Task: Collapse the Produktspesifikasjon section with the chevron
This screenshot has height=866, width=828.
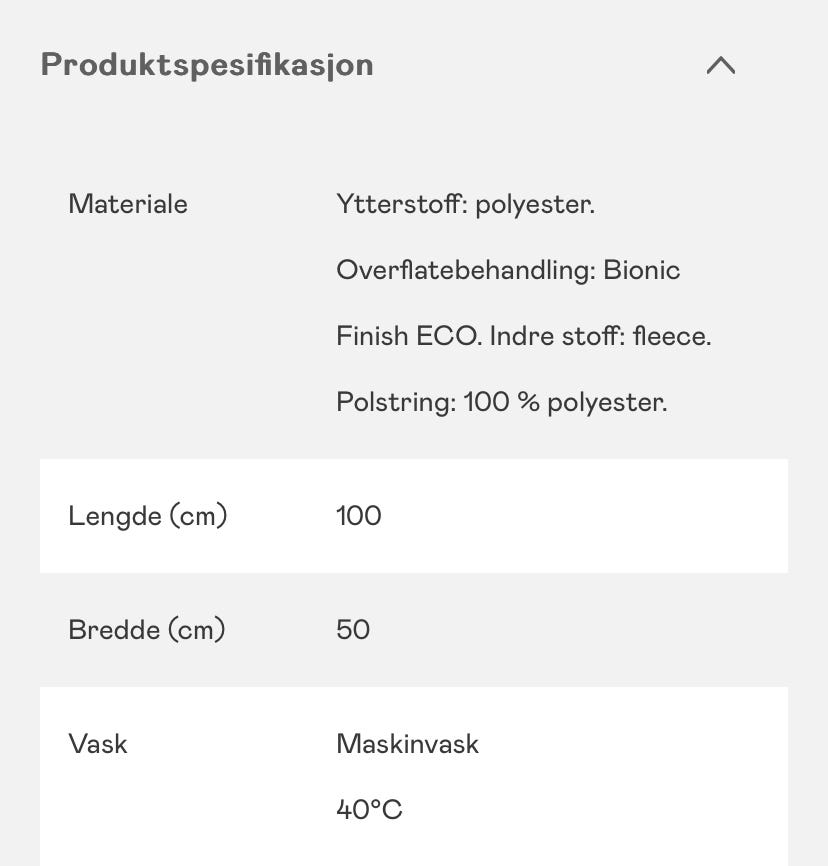Action: pyautogui.click(x=720, y=65)
